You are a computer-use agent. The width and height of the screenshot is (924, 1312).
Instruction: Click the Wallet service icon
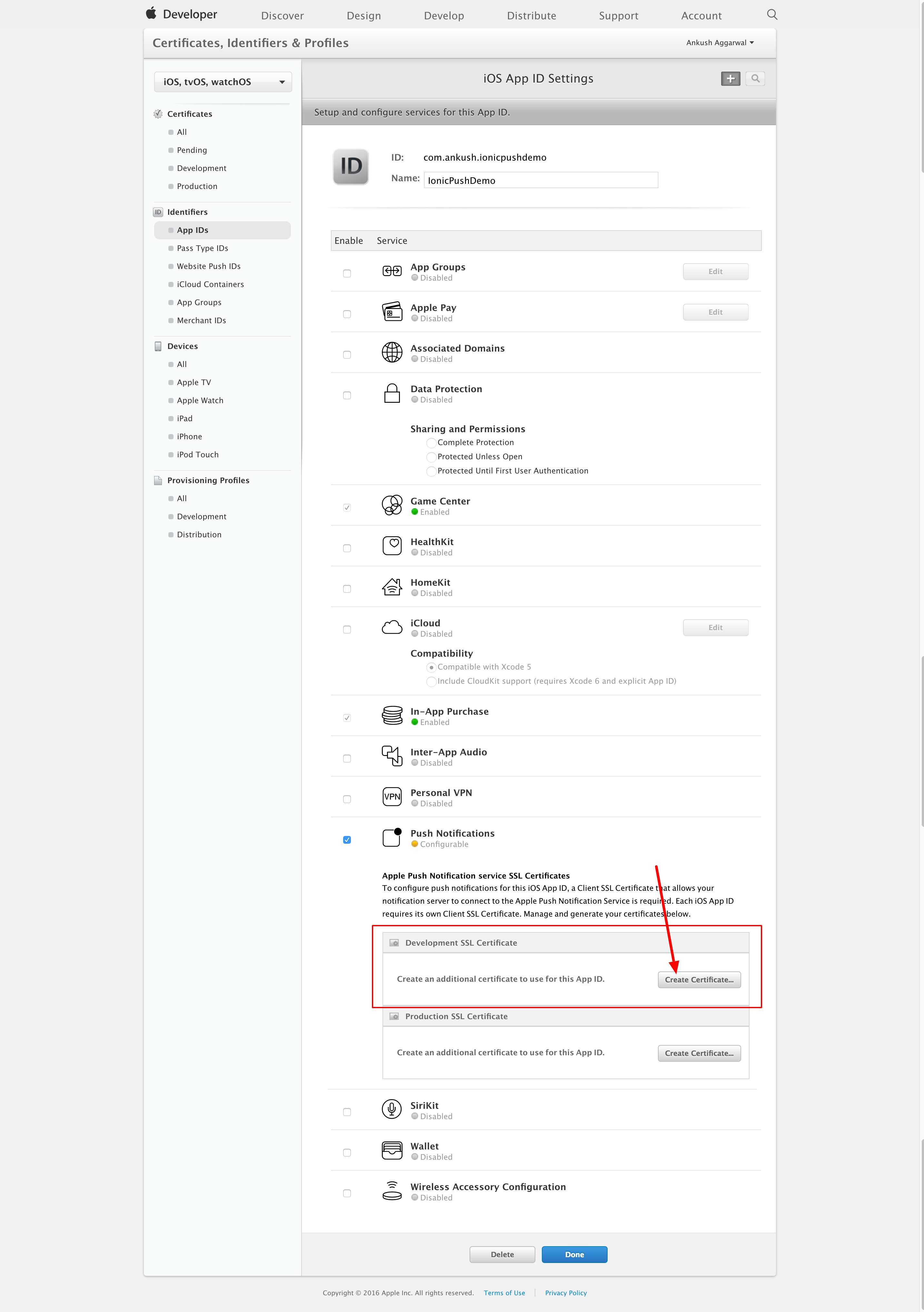392,1150
